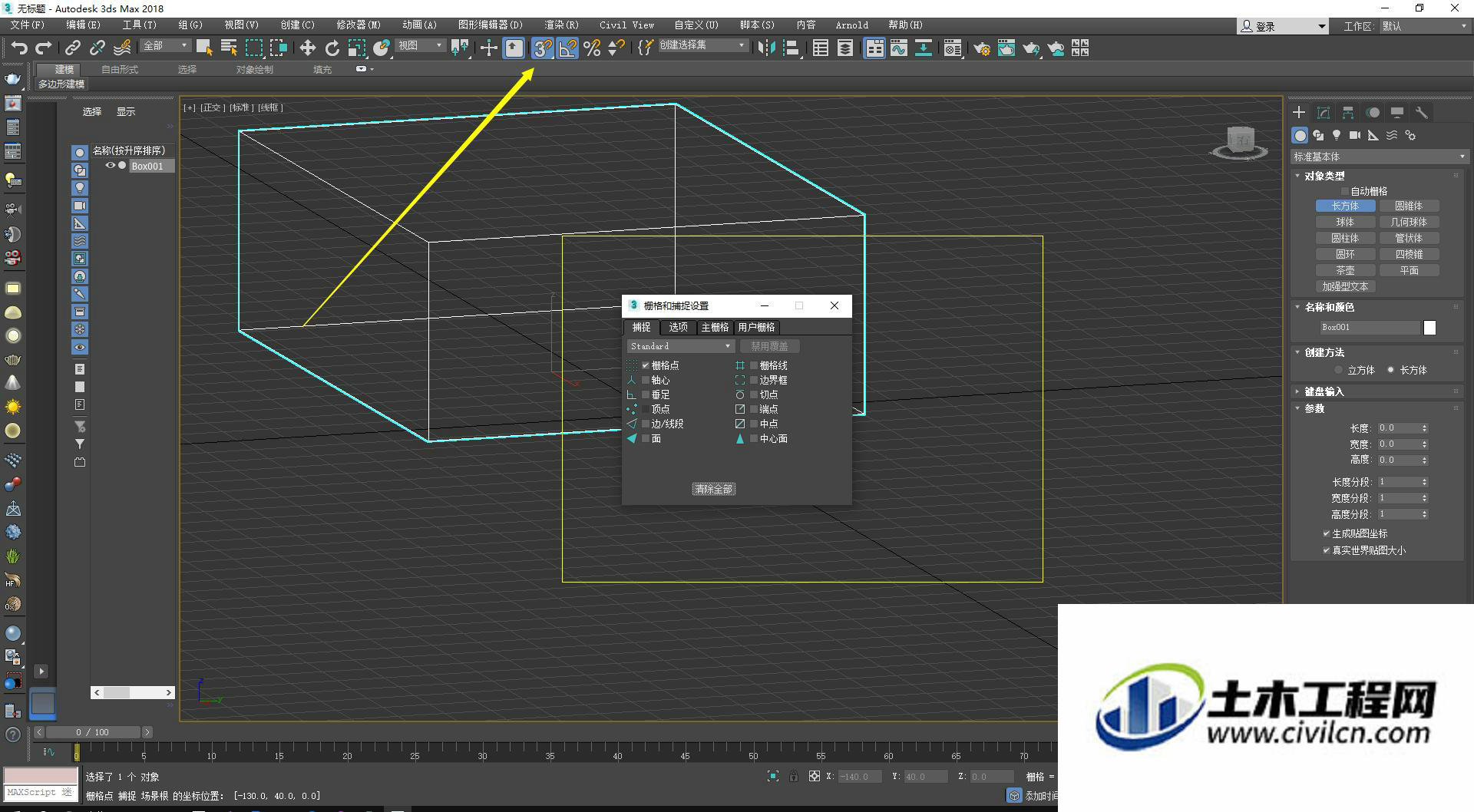Open the 创建选择集 dropdown

click(702, 45)
